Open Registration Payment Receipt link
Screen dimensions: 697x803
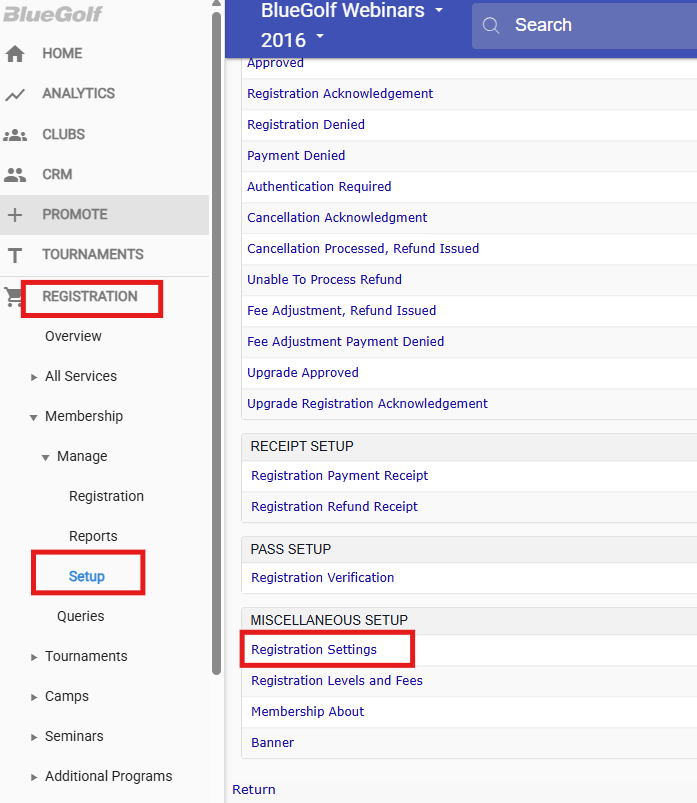pos(340,476)
